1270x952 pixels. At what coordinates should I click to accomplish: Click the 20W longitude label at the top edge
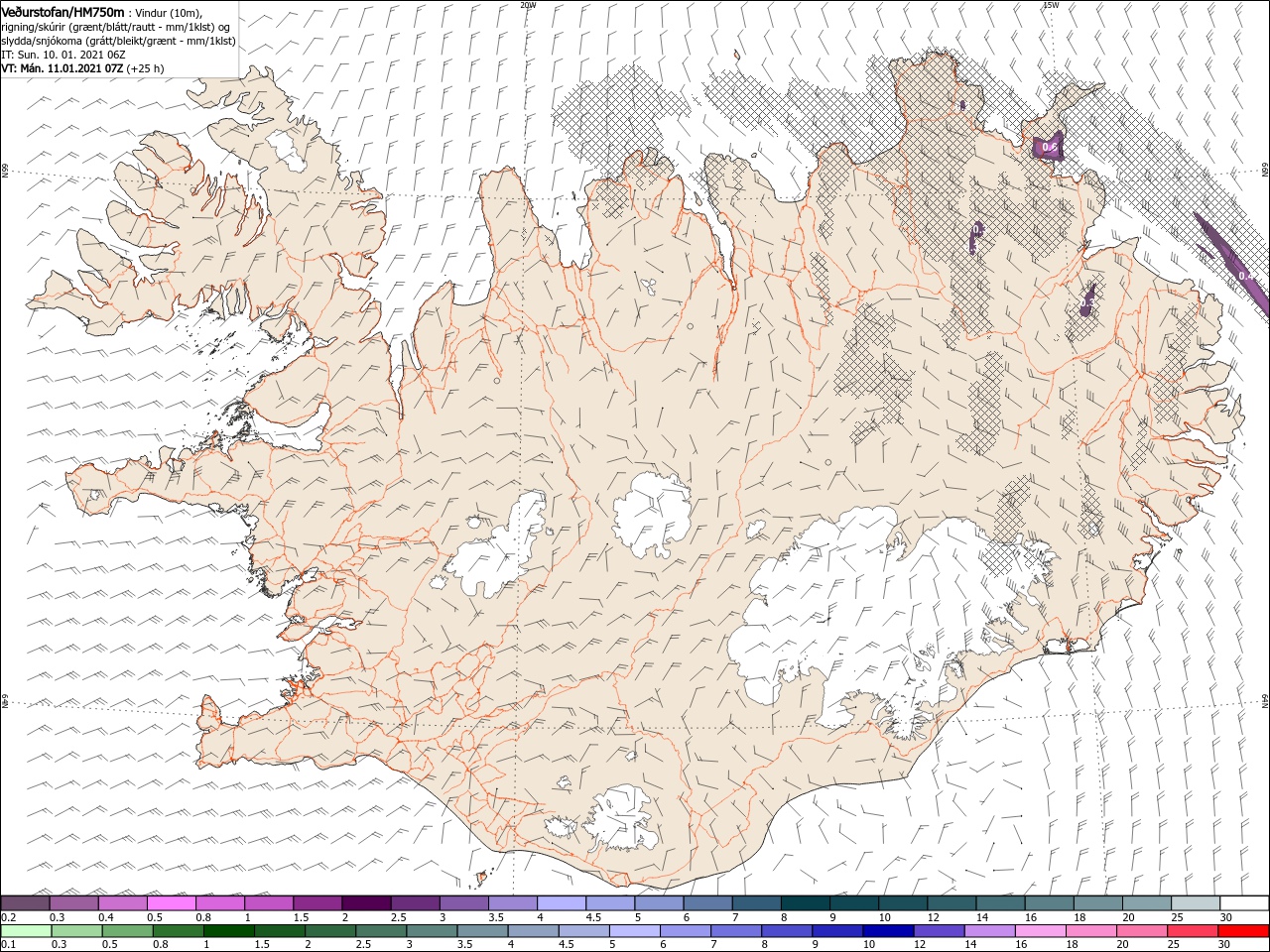tap(528, 5)
